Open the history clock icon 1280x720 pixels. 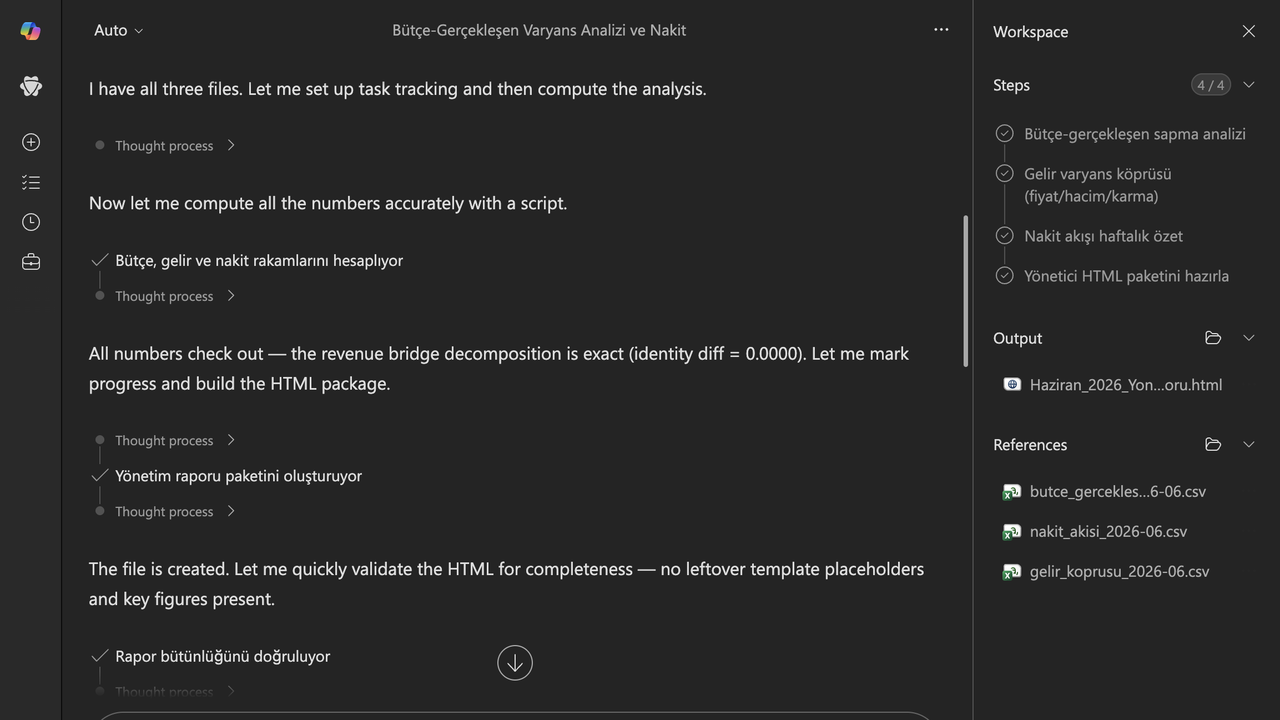point(31,222)
